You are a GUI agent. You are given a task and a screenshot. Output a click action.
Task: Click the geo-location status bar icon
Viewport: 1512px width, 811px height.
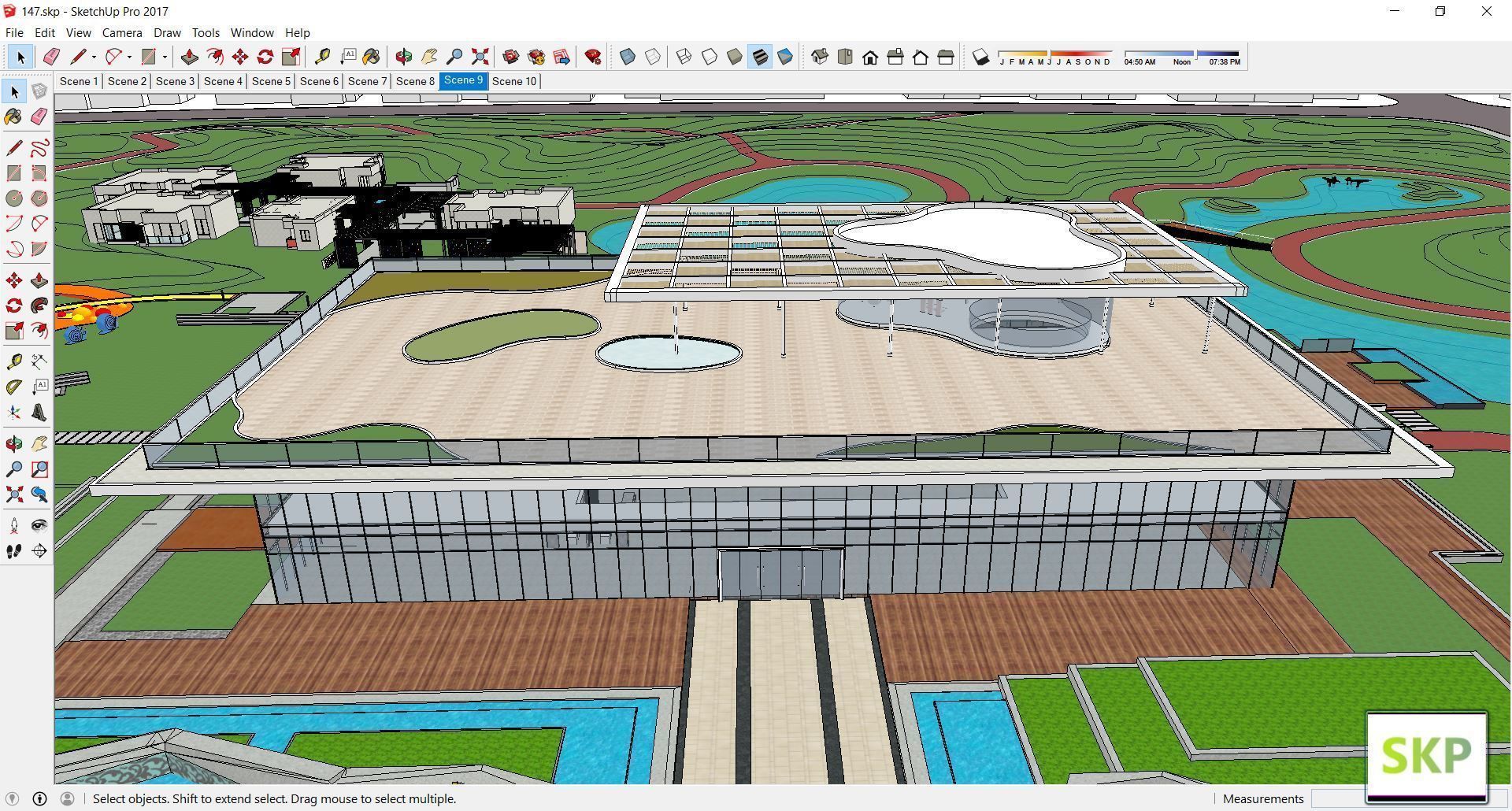(x=12, y=798)
